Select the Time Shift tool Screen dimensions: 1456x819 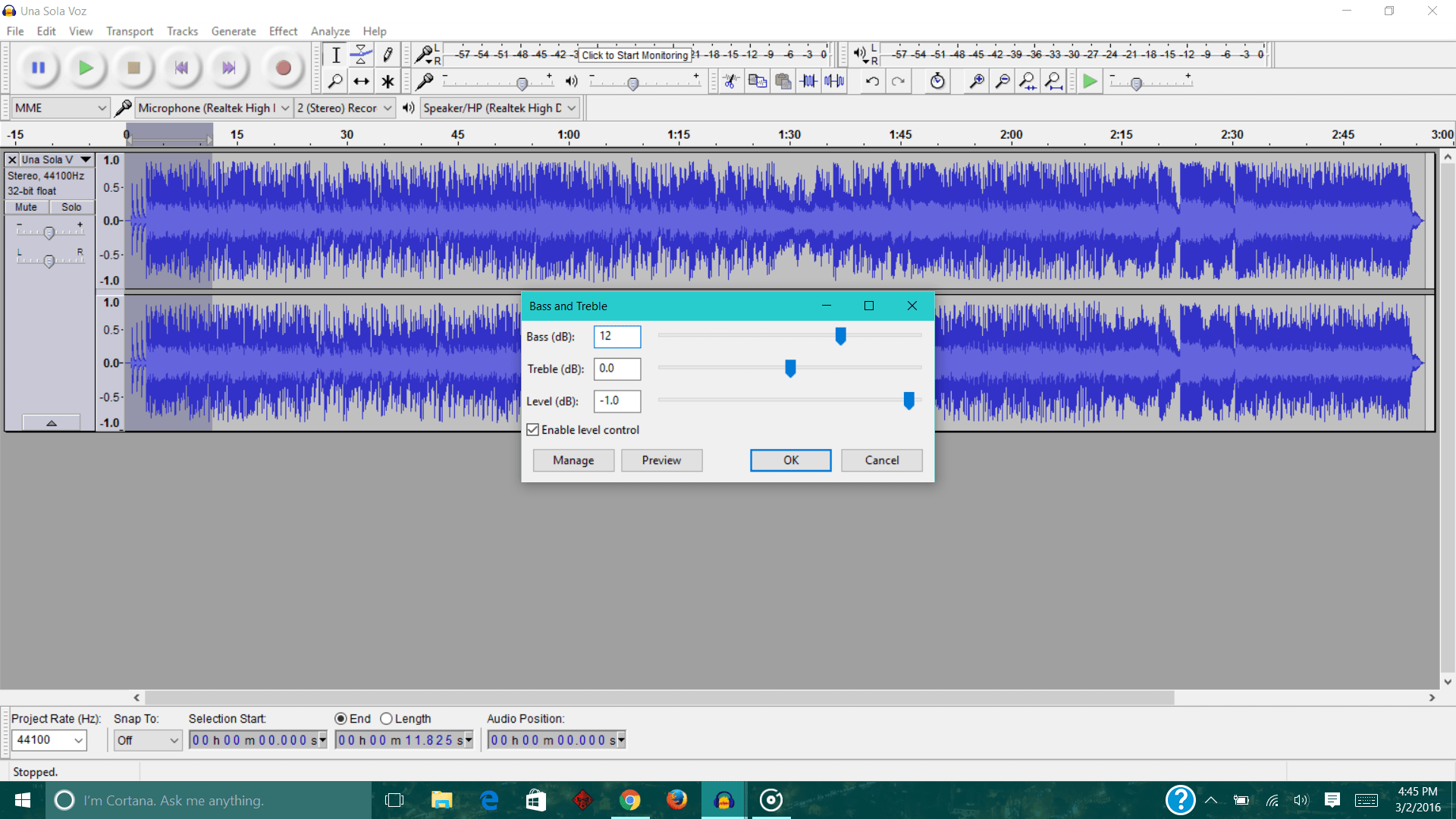pyautogui.click(x=361, y=81)
